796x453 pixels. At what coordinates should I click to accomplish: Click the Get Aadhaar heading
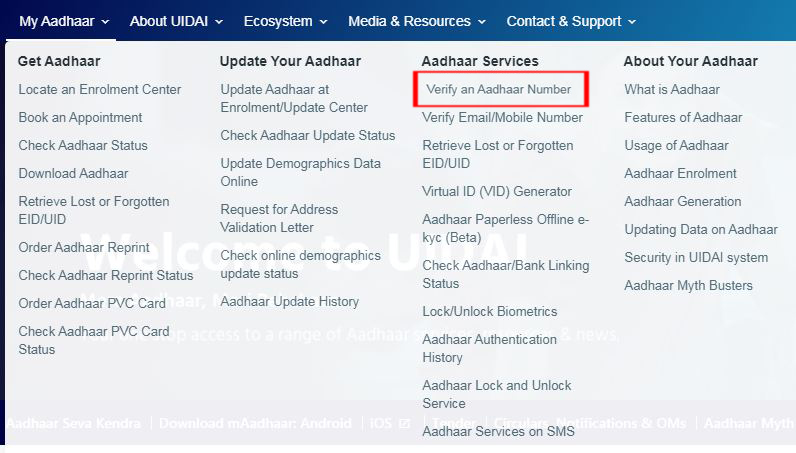(59, 61)
